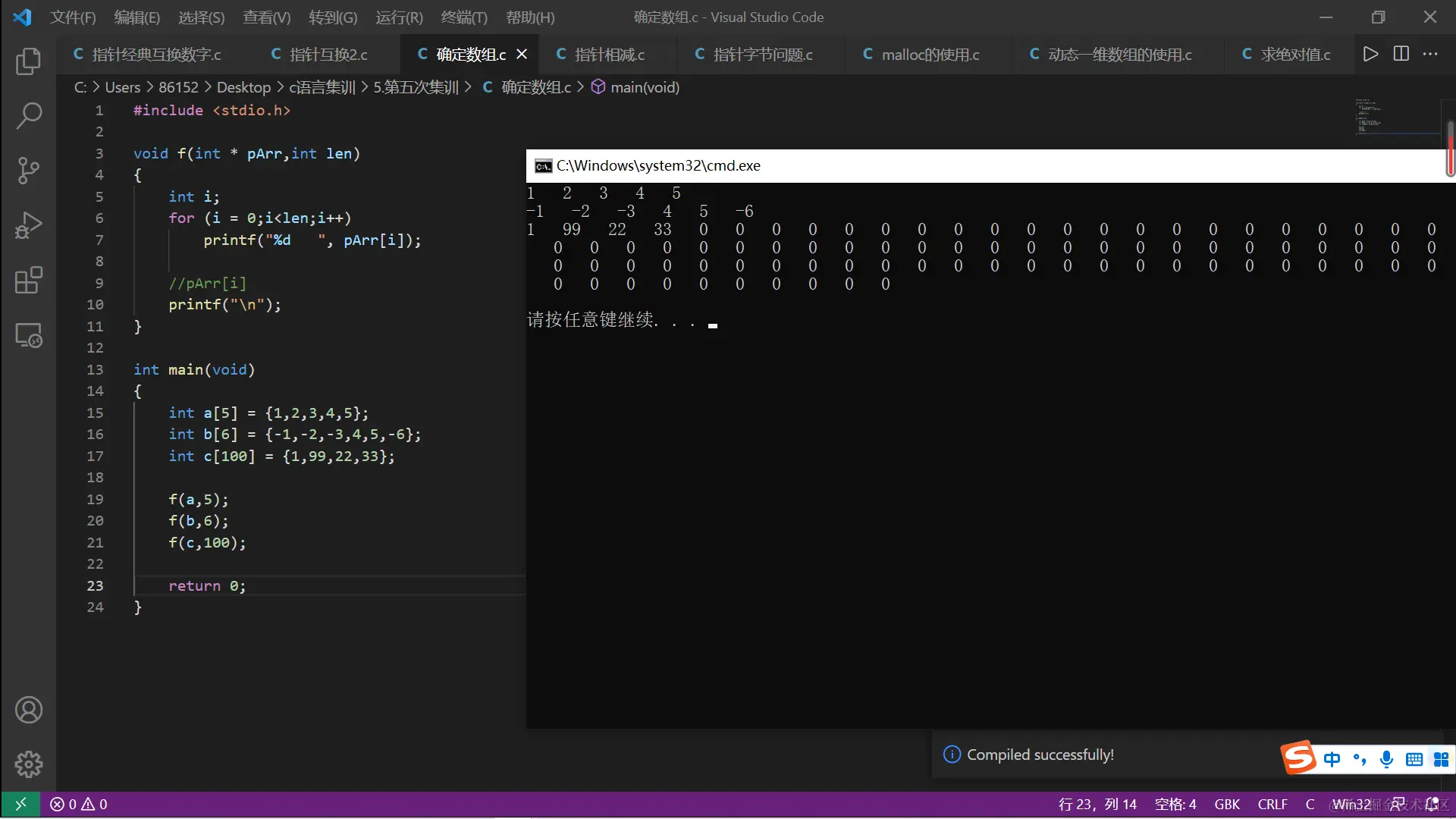Open the Search view icon
The height and width of the screenshot is (819, 1456).
tap(28, 116)
